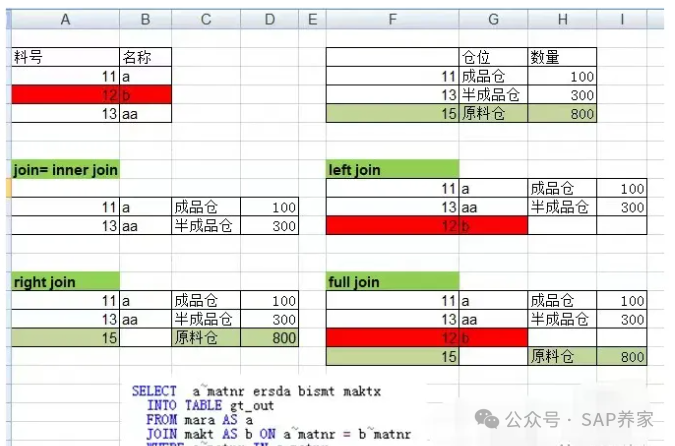This screenshot has height=446, width=675.
Task: Click the 料号 header cell
Action: [x=65, y=57]
